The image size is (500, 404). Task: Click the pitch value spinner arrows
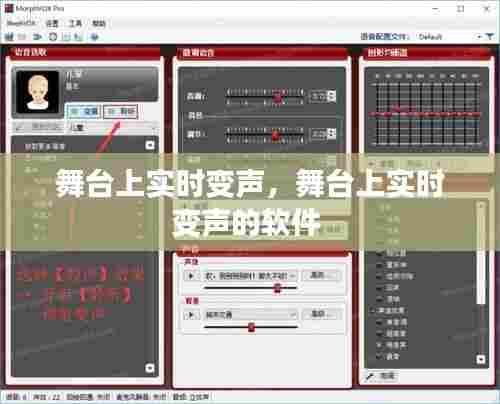[331, 96]
